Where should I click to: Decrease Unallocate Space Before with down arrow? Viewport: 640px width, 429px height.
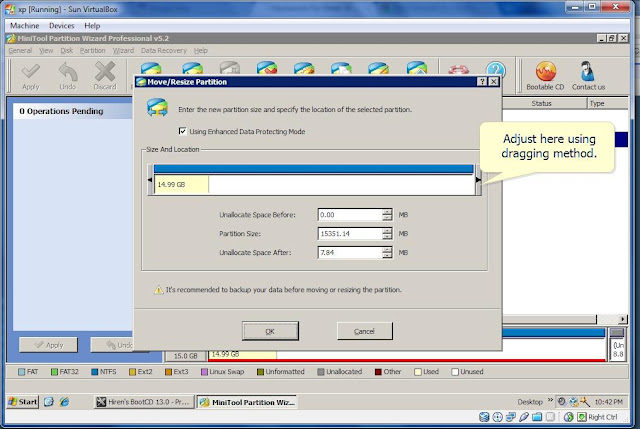[x=387, y=218]
